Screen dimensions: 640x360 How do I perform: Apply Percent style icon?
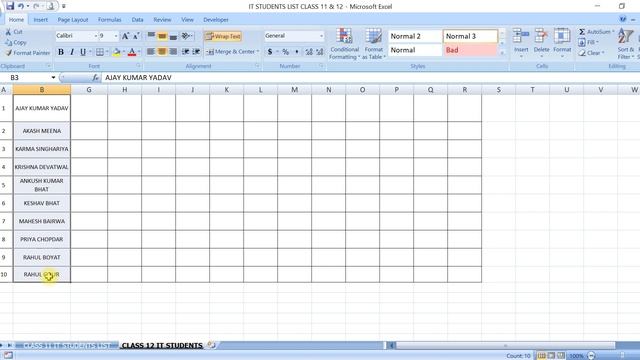tap(285, 52)
